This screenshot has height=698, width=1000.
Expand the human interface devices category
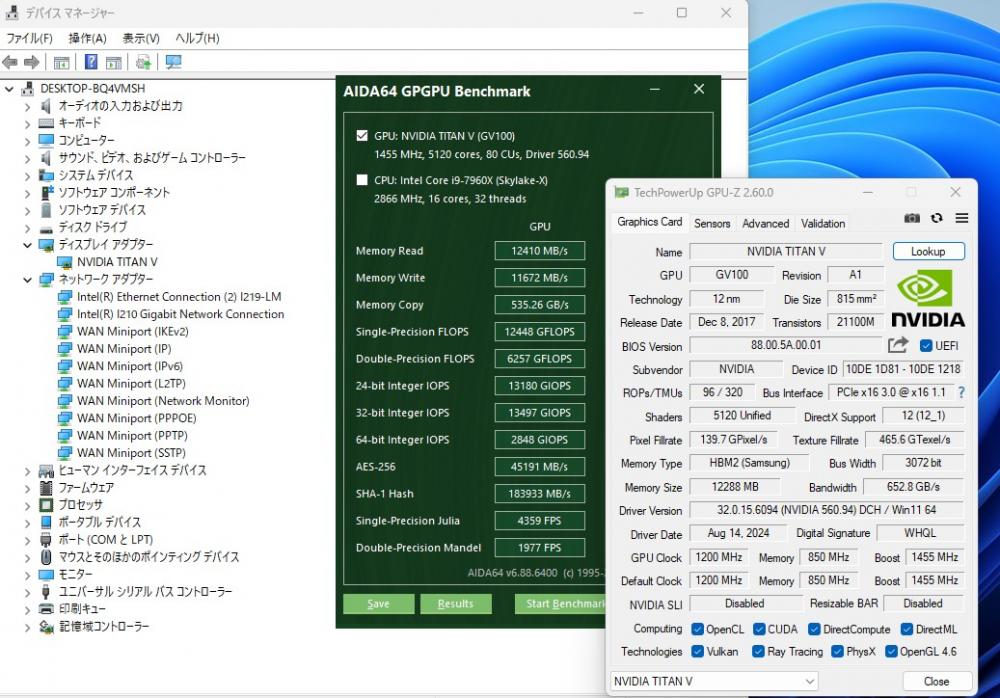point(27,471)
